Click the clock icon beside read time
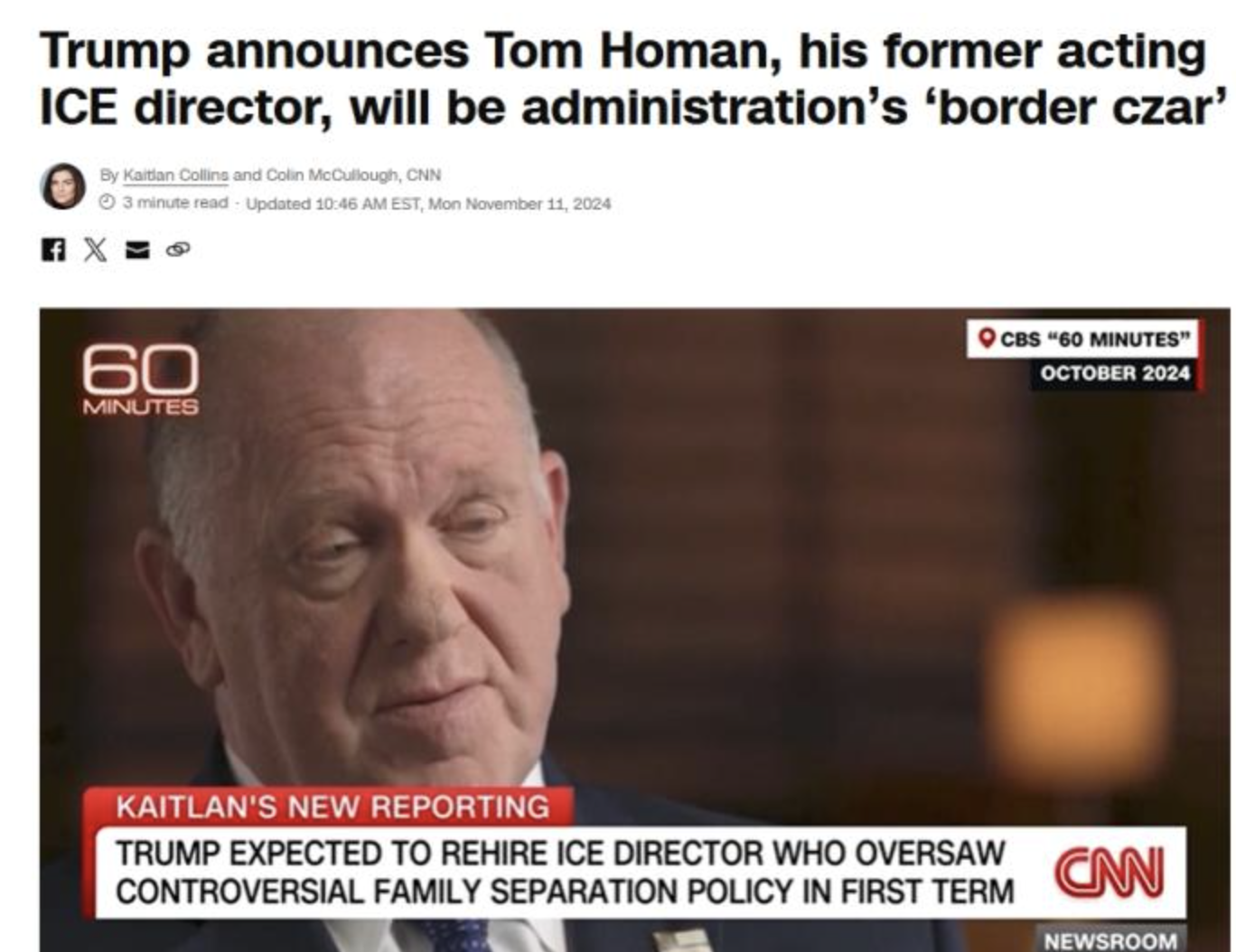This screenshot has width=1236, height=952. [107, 202]
